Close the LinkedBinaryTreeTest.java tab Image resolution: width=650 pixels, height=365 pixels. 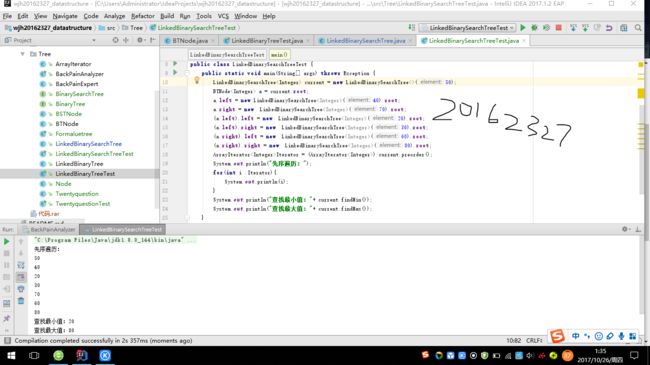308,41
